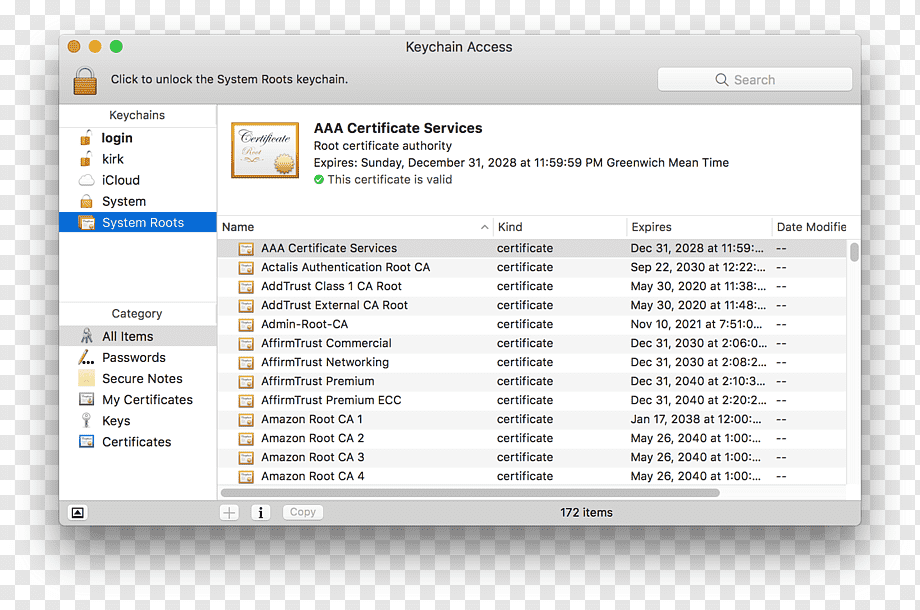Select AAA Certificate Services row

click(532, 248)
